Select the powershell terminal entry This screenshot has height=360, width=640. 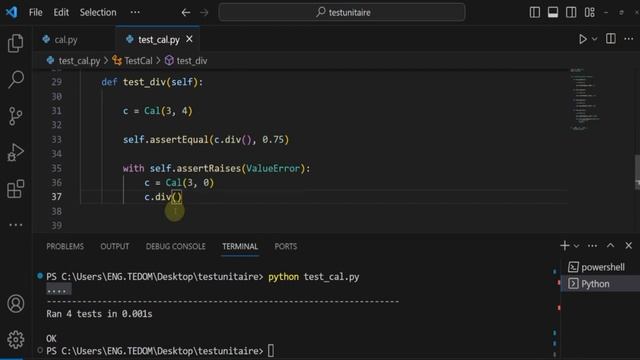[x=600, y=267]
